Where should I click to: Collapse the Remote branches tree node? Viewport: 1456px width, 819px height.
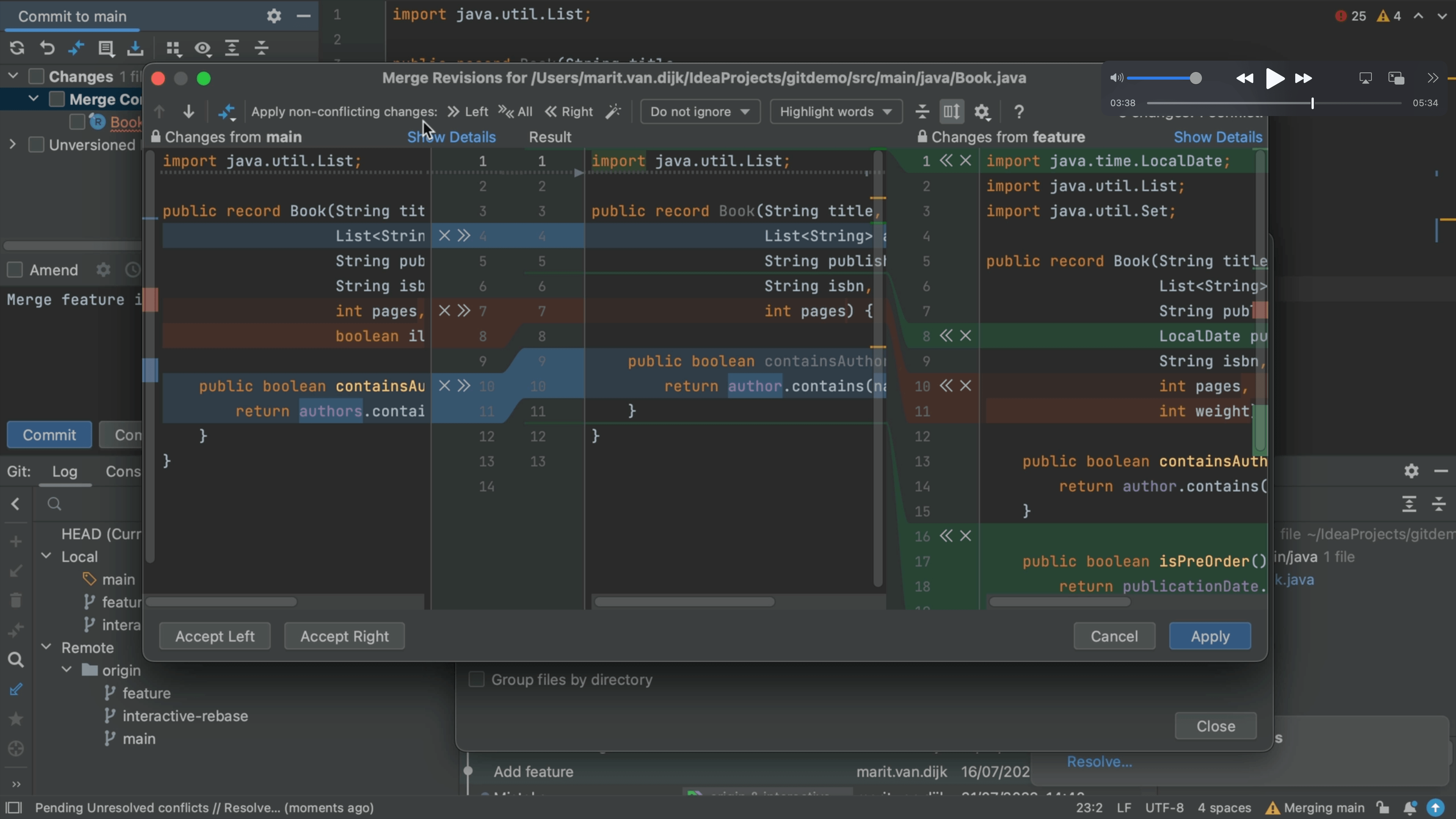tap(46, 646)
